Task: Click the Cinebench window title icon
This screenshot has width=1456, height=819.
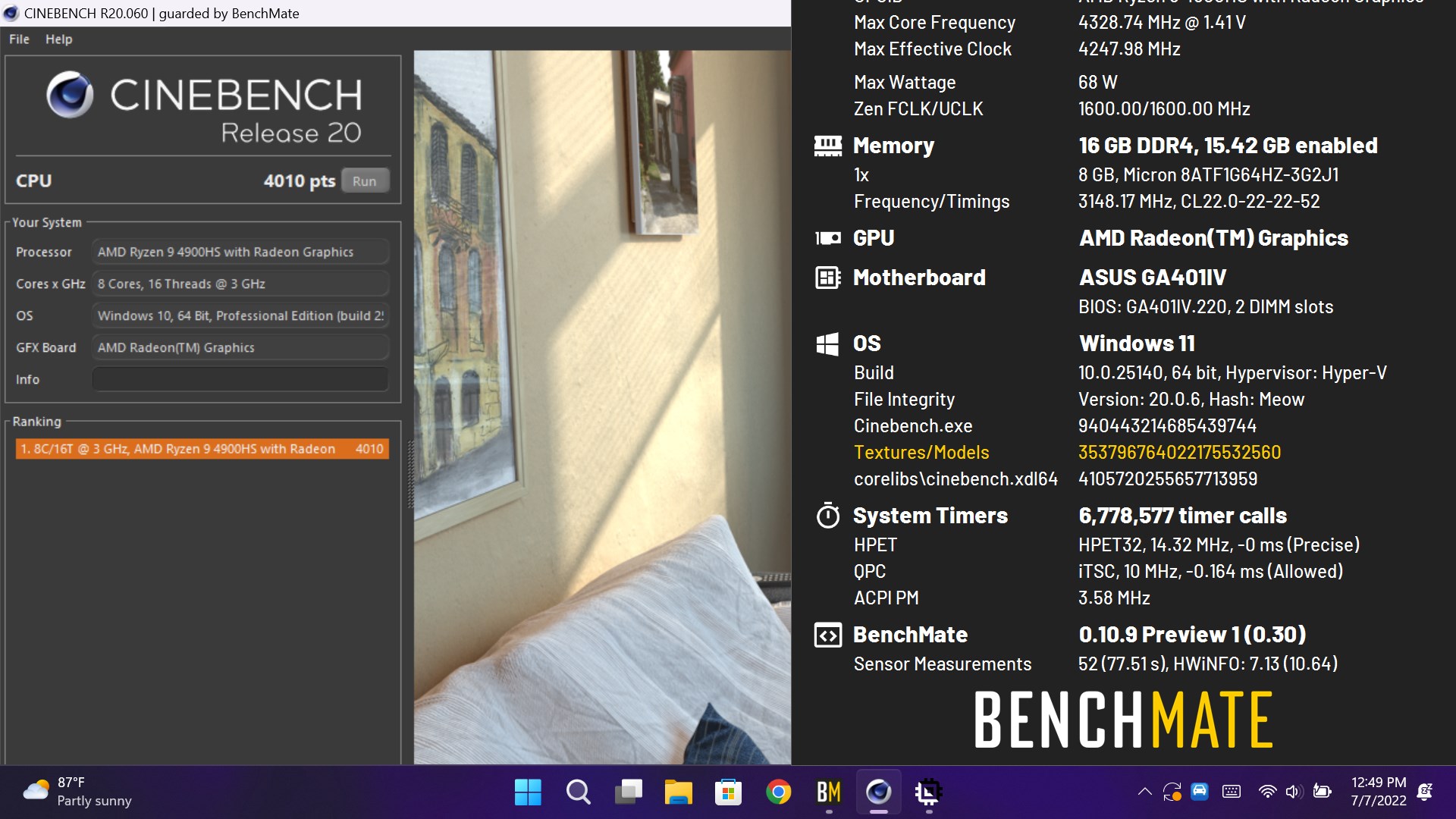Action: click(11, 13)
